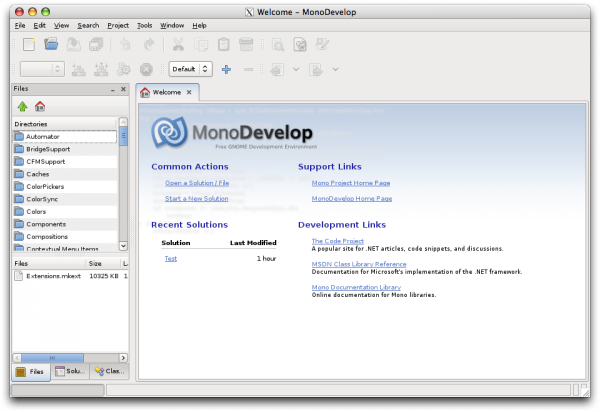Click the navigate back icon
This screenshot has height=412, width=600.
point(277,70)
